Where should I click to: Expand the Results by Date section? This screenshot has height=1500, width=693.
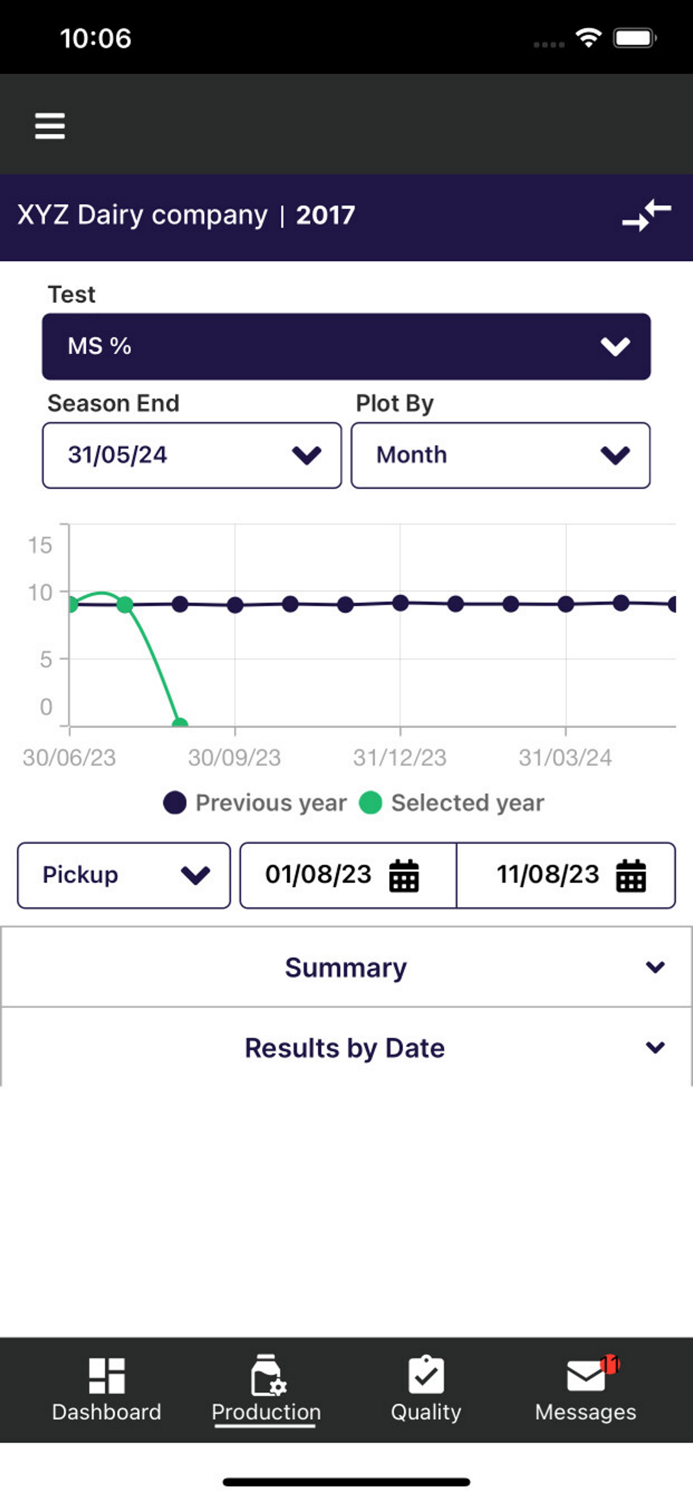[x=346, y=1047]
